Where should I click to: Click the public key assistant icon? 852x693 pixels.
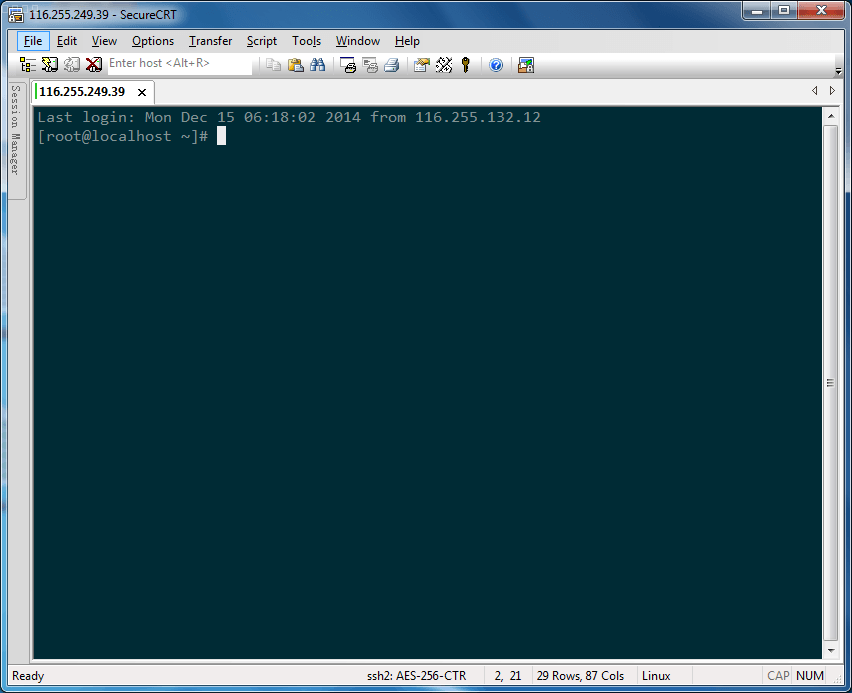pyautogui.click(x=465, y=65)
